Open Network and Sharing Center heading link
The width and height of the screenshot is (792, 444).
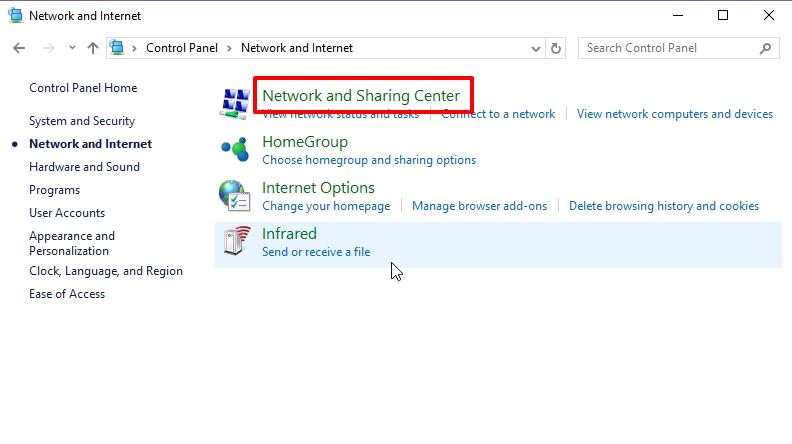(361, 96)
